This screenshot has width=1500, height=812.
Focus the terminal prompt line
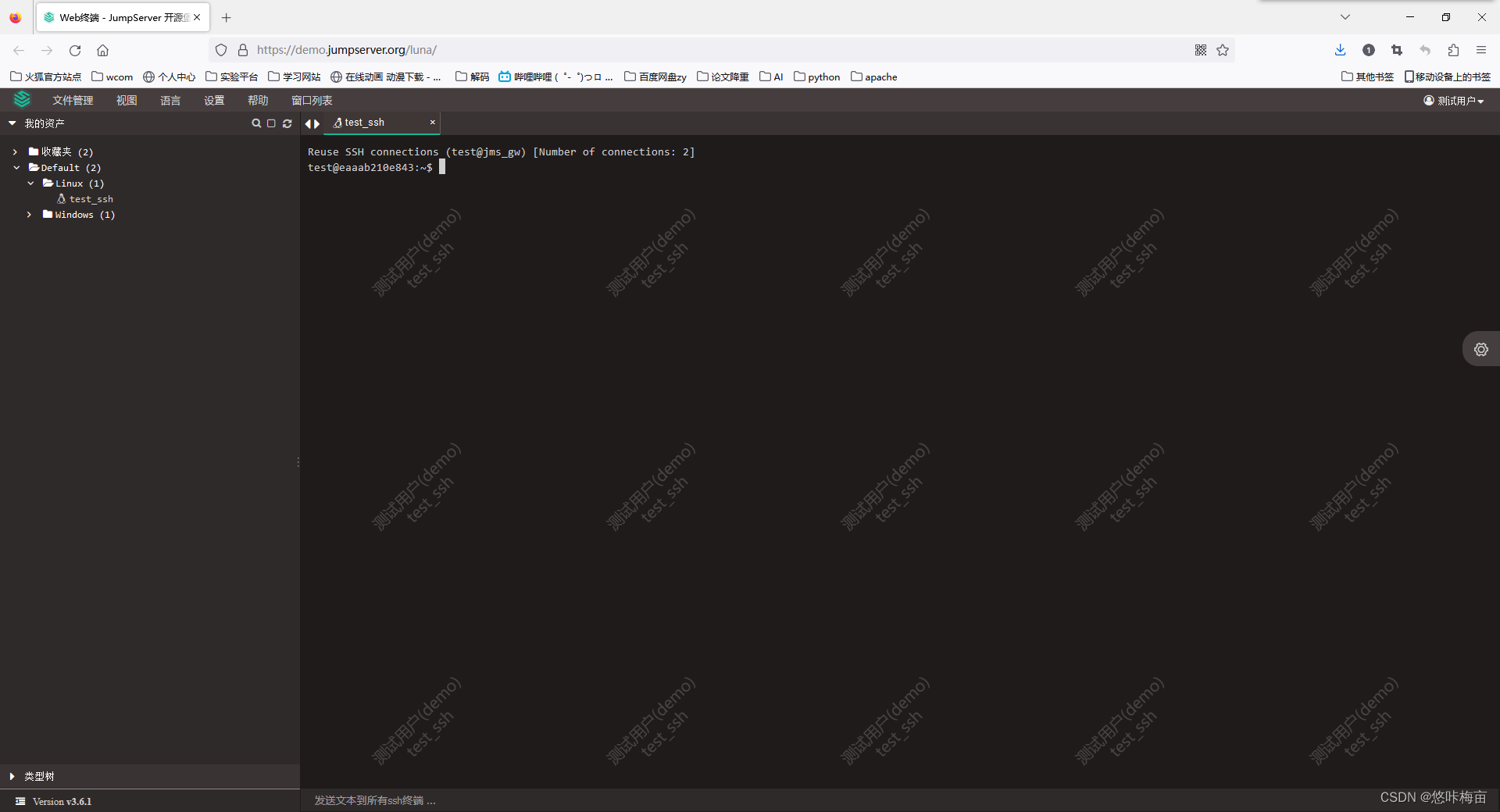[x=376, y=167]
